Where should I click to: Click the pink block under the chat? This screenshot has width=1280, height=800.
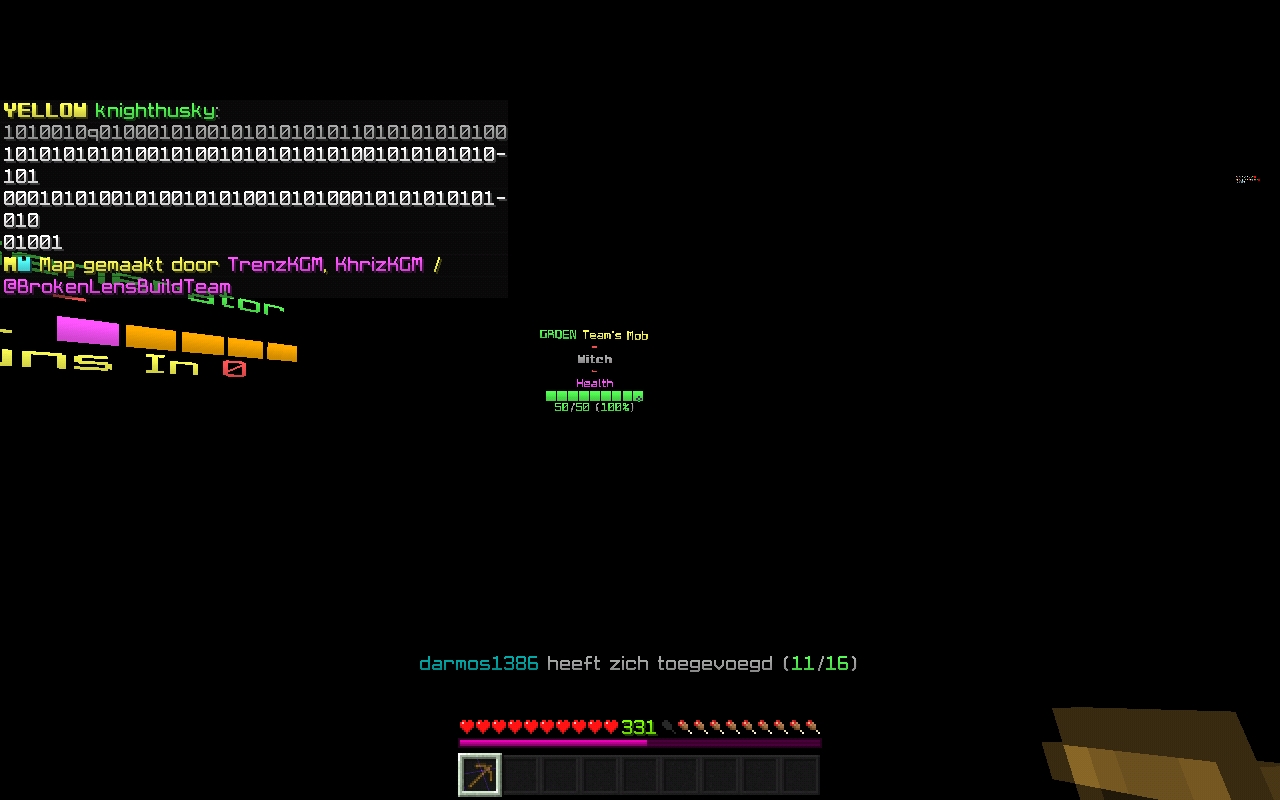pos(88,331)
